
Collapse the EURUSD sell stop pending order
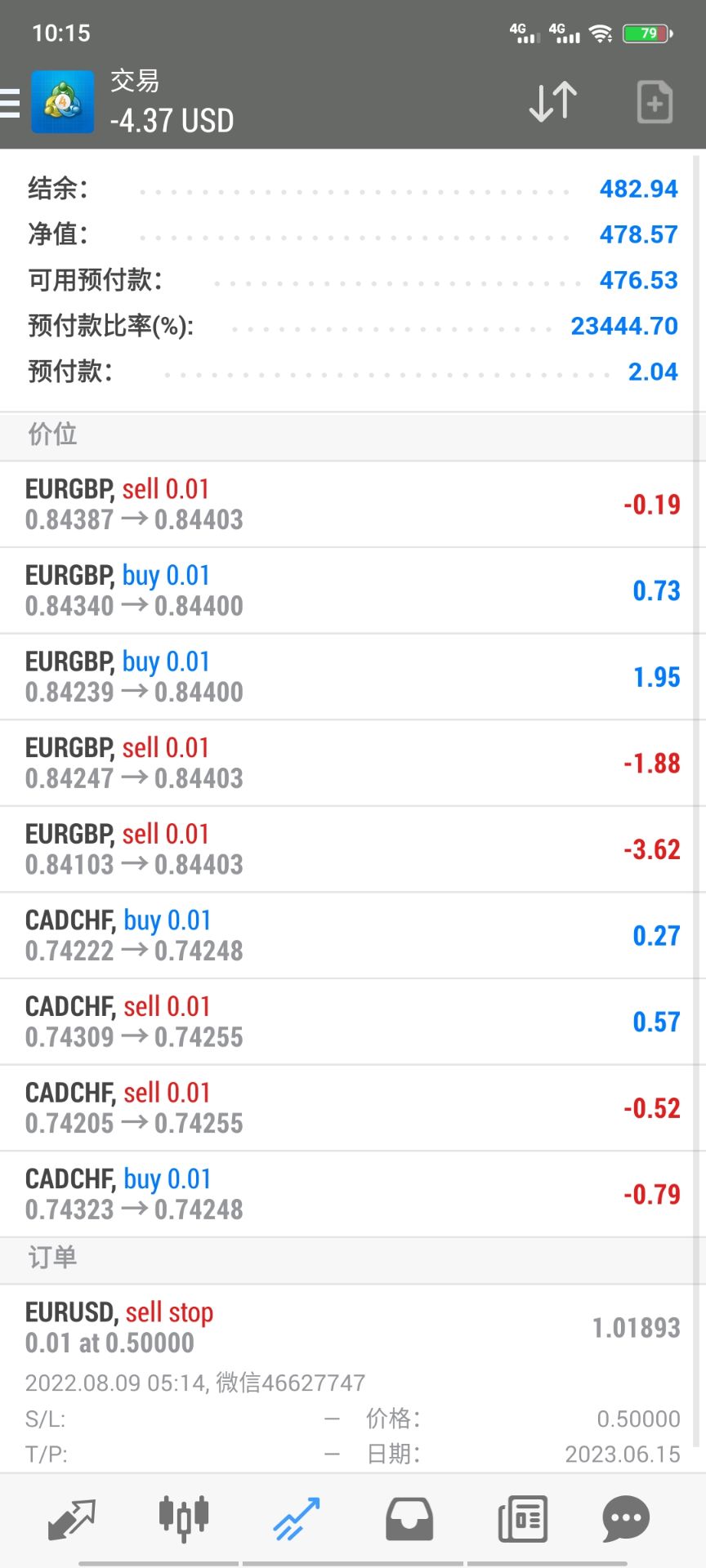351,1328
